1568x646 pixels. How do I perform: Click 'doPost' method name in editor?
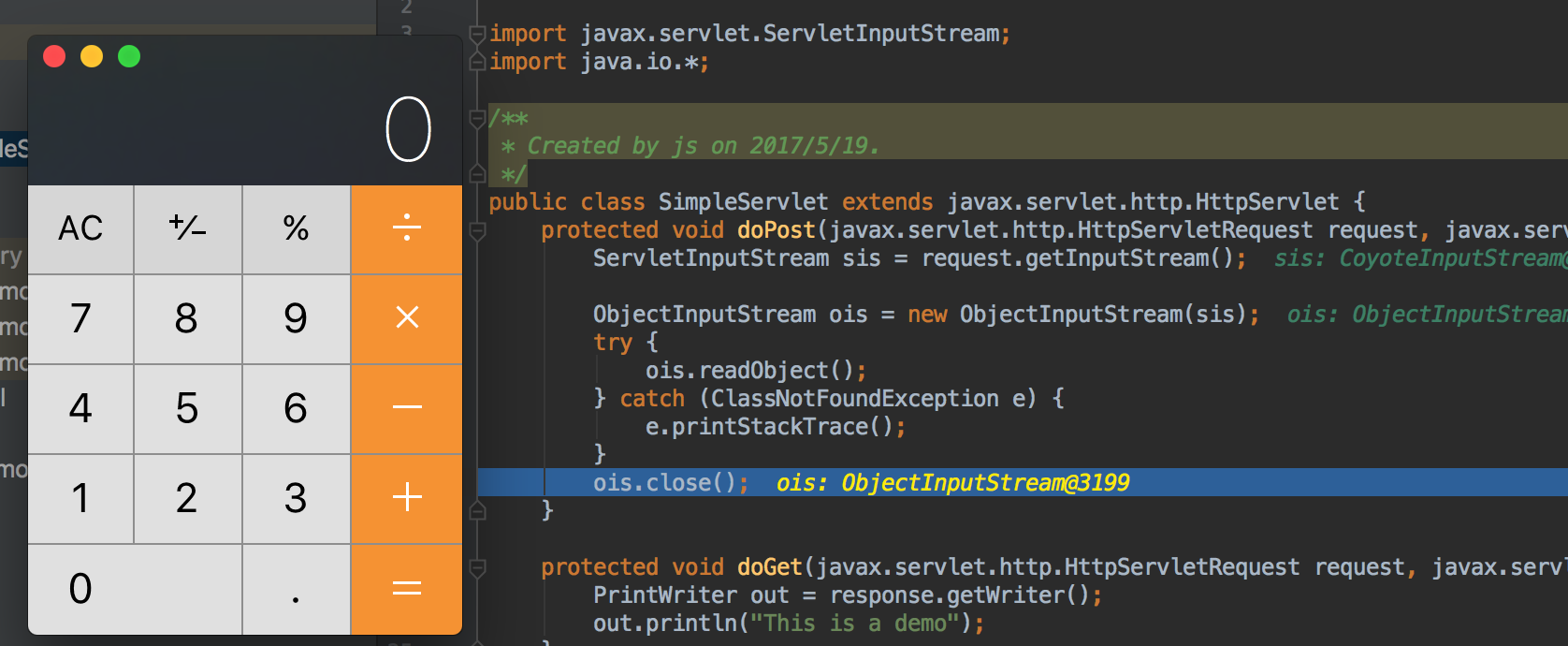(x=777, y=230)
